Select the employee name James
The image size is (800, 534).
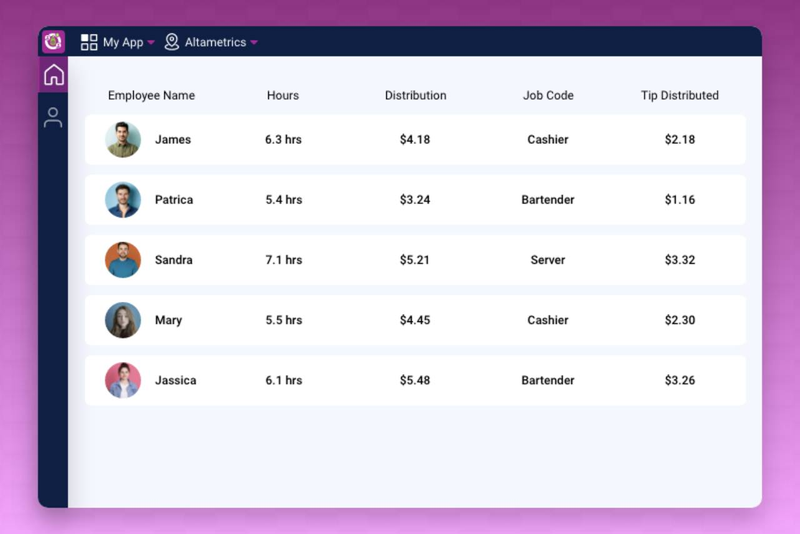173,139
